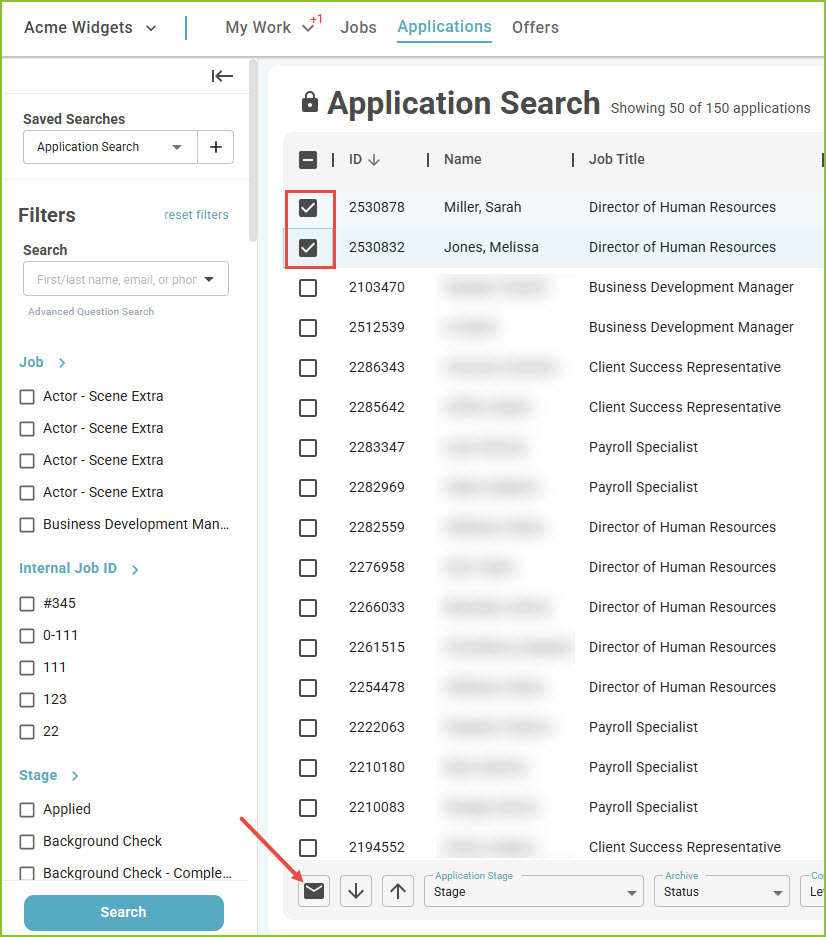Switch to the Jobs tab
This screenshot has height=937, width=826.
[x=358, y=27]
